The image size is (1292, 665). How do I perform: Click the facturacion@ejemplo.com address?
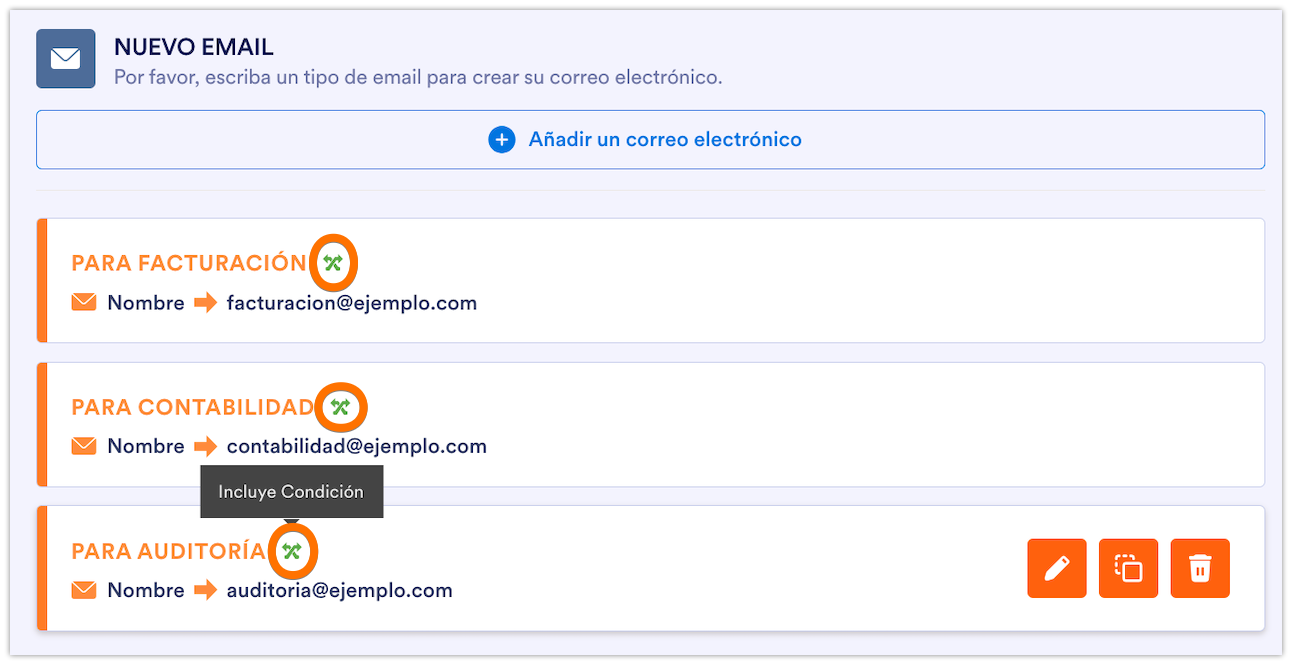click(352, 302)
